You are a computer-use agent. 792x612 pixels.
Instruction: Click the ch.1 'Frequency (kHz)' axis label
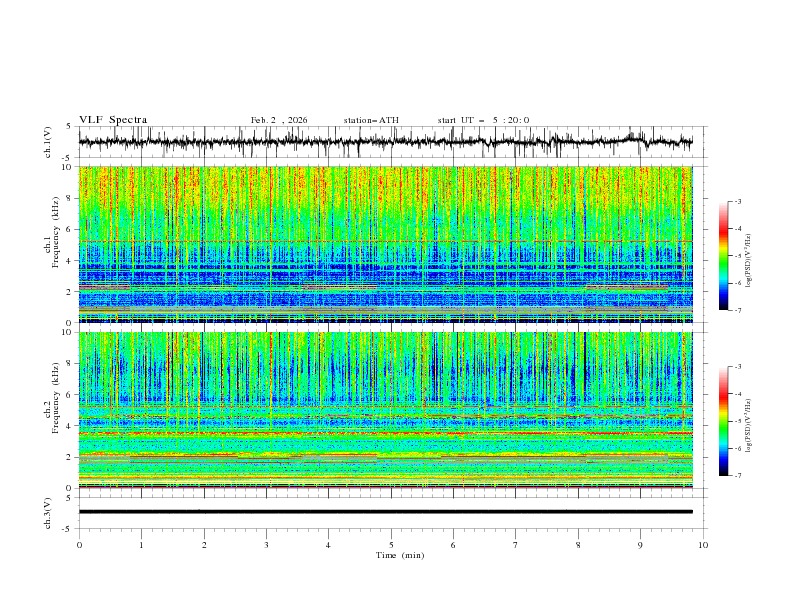[56, 233]
